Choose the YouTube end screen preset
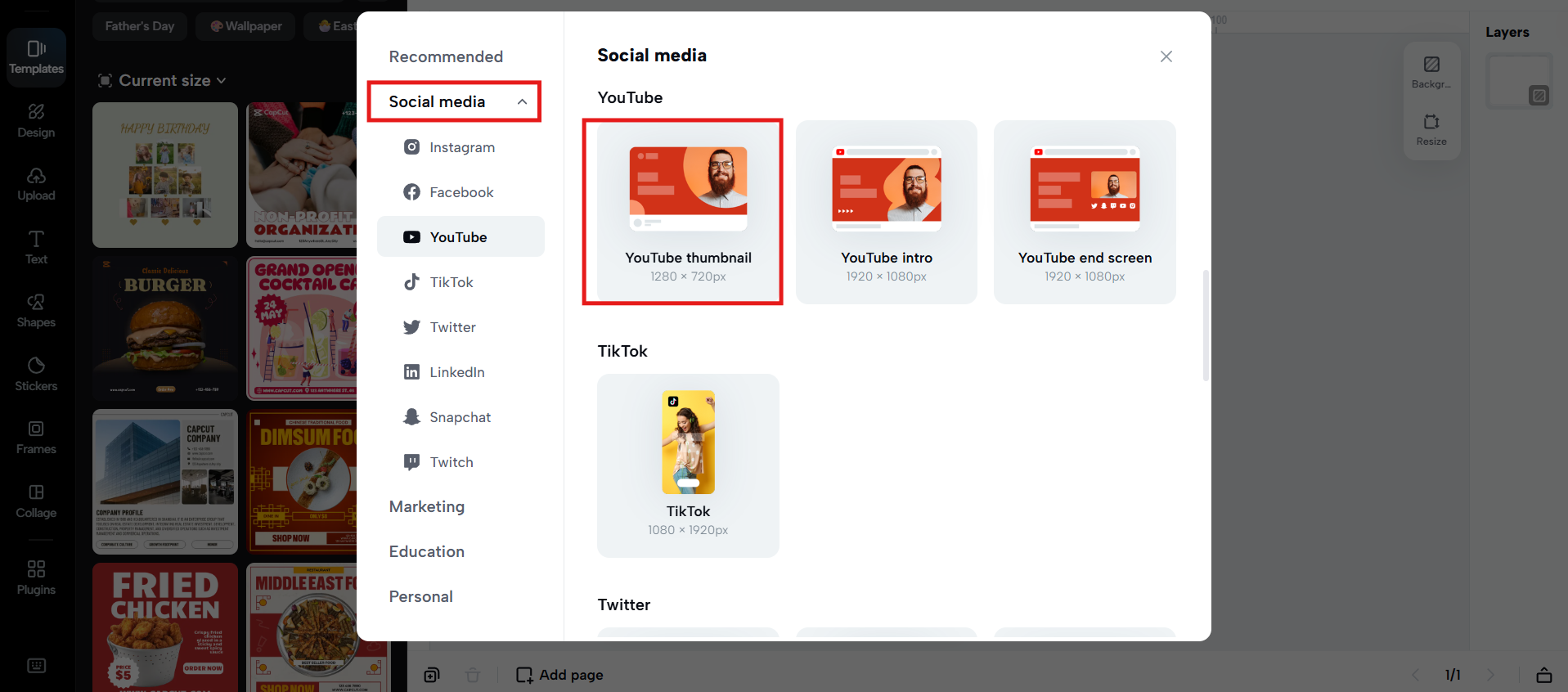The width and height of the screenshot is (1568, 692). point(1085,212)
